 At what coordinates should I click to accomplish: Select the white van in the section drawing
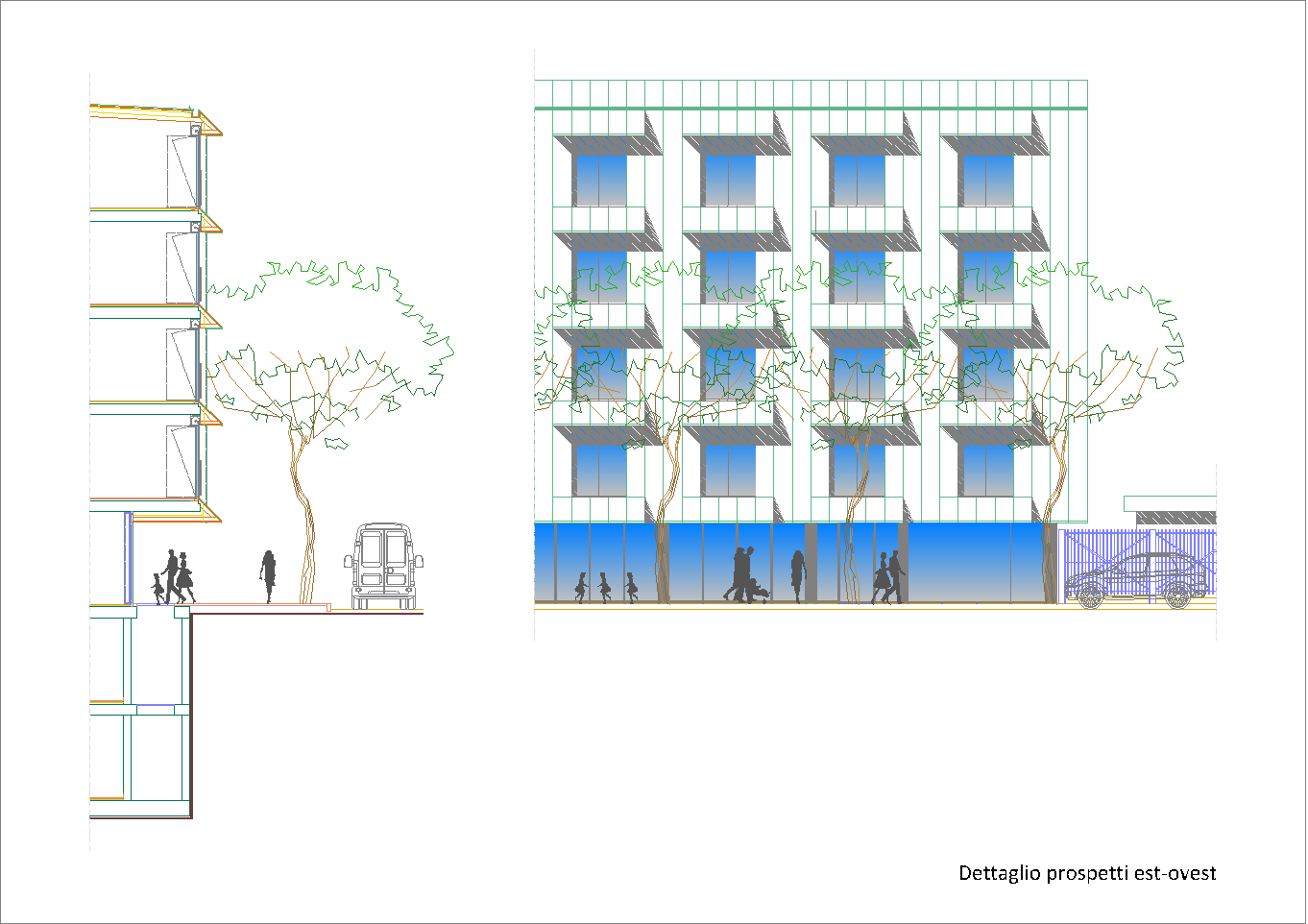pyautogui.click(x=384, y=567)
